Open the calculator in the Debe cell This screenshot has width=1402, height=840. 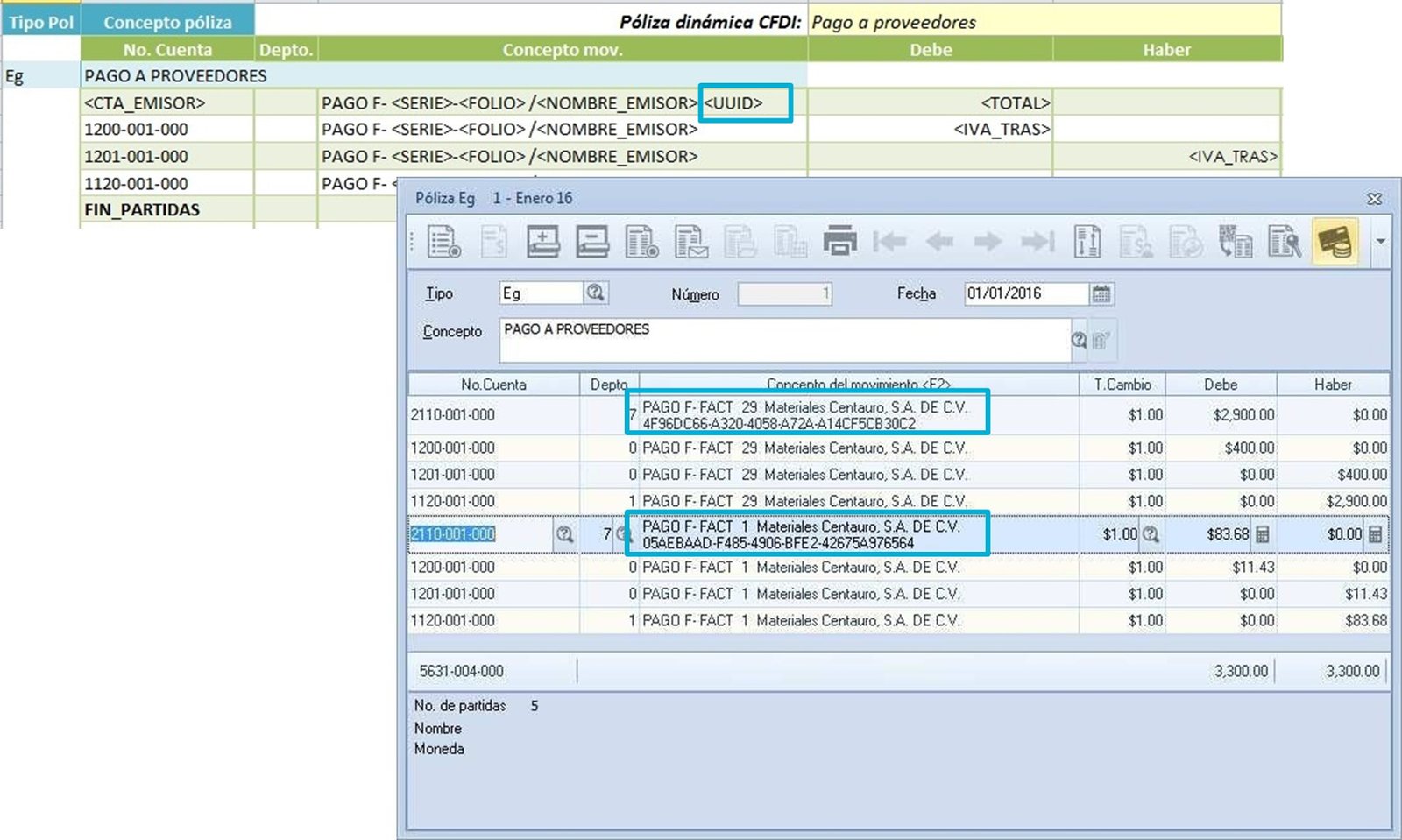tap(1263, 534)
